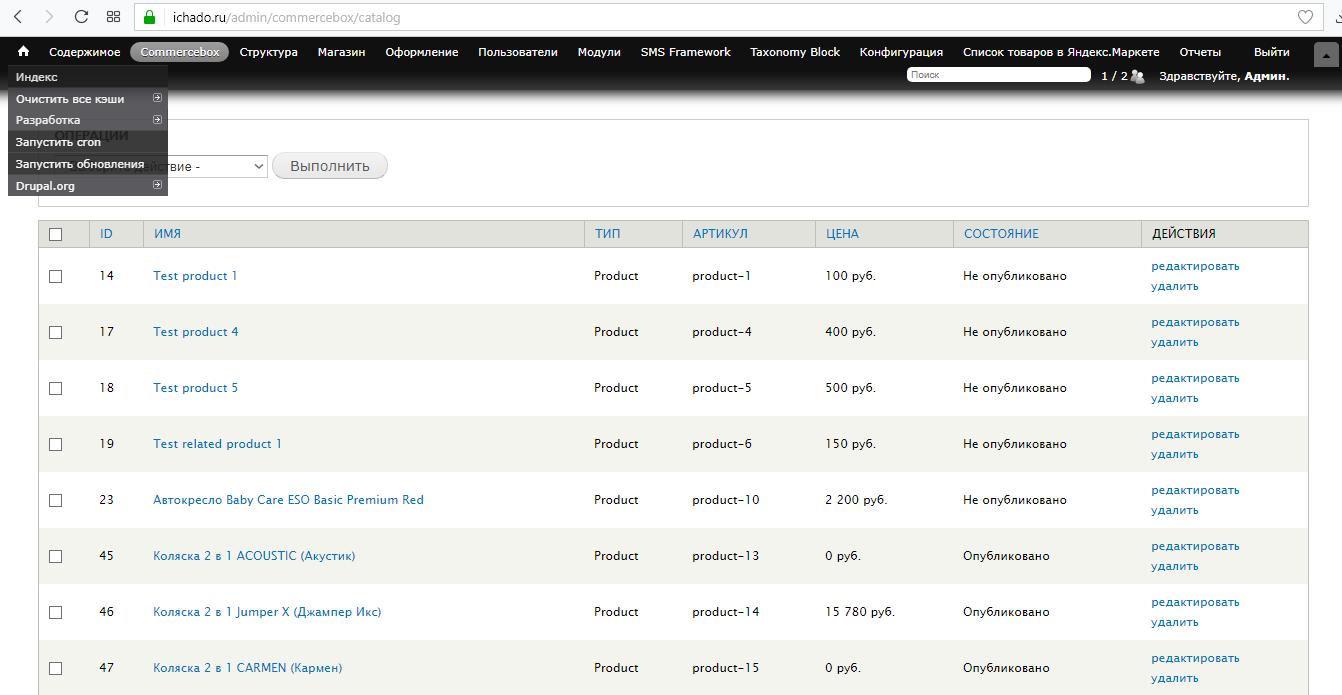Sort table by СОСТОЯНИЕ column
1342x695 pixels.
[1001, 234]
